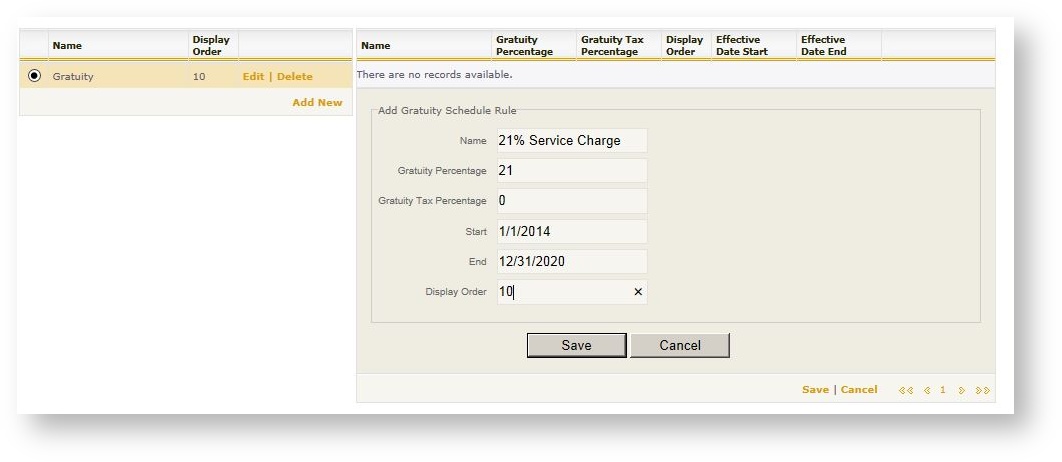Click the Add New link
The height and width of the screenshot is (462, 1062).
pyautogui.click(x=317, y=103)
